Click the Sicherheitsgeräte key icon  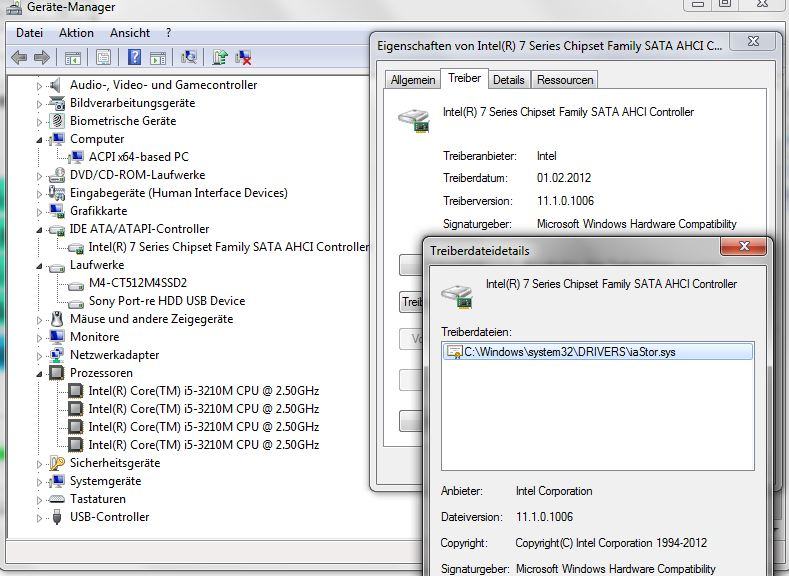pyautogui.click(x=57, y=463)
